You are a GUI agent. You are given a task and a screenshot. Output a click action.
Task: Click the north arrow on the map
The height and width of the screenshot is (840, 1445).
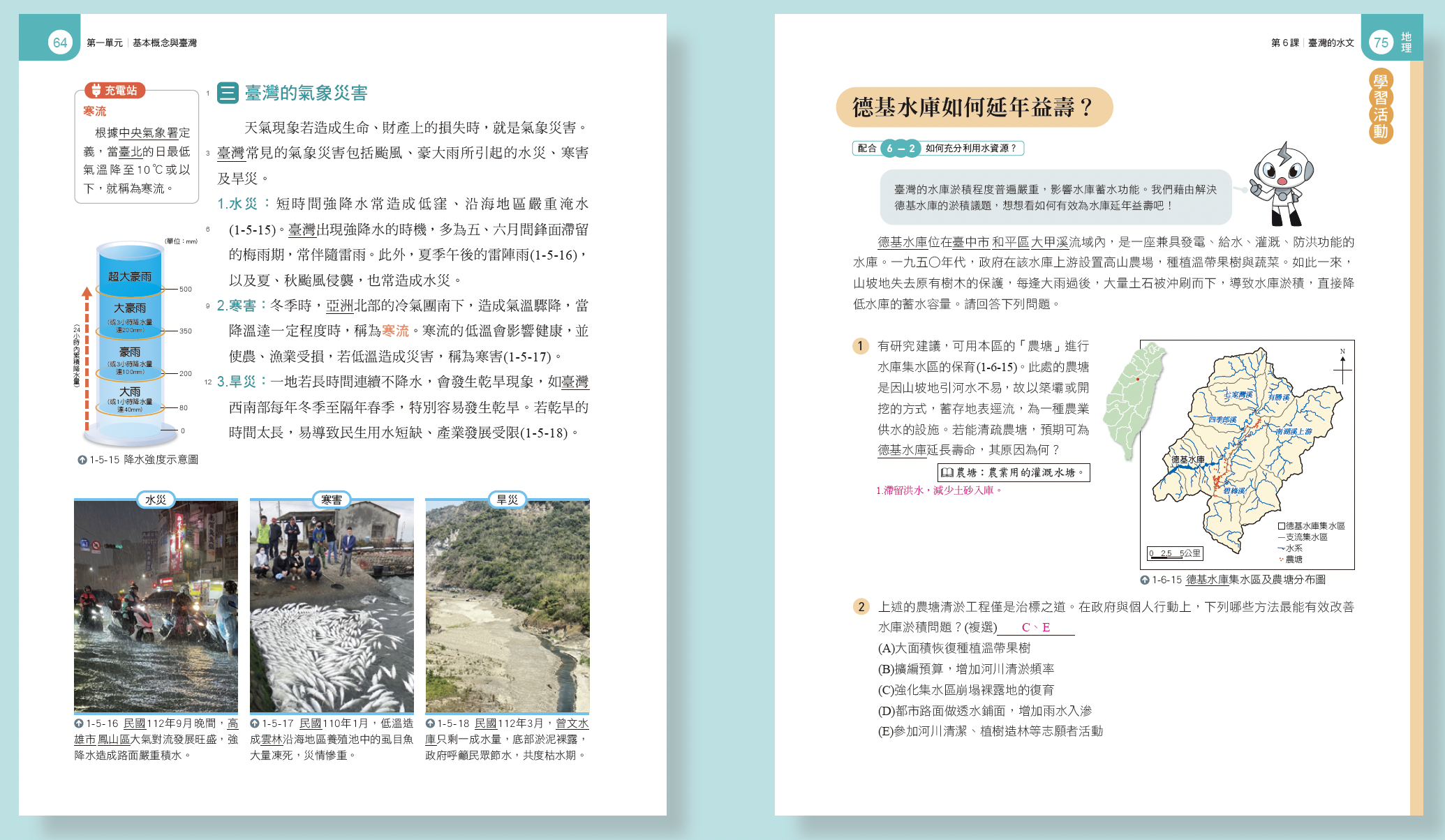[x=1342, y=366]
